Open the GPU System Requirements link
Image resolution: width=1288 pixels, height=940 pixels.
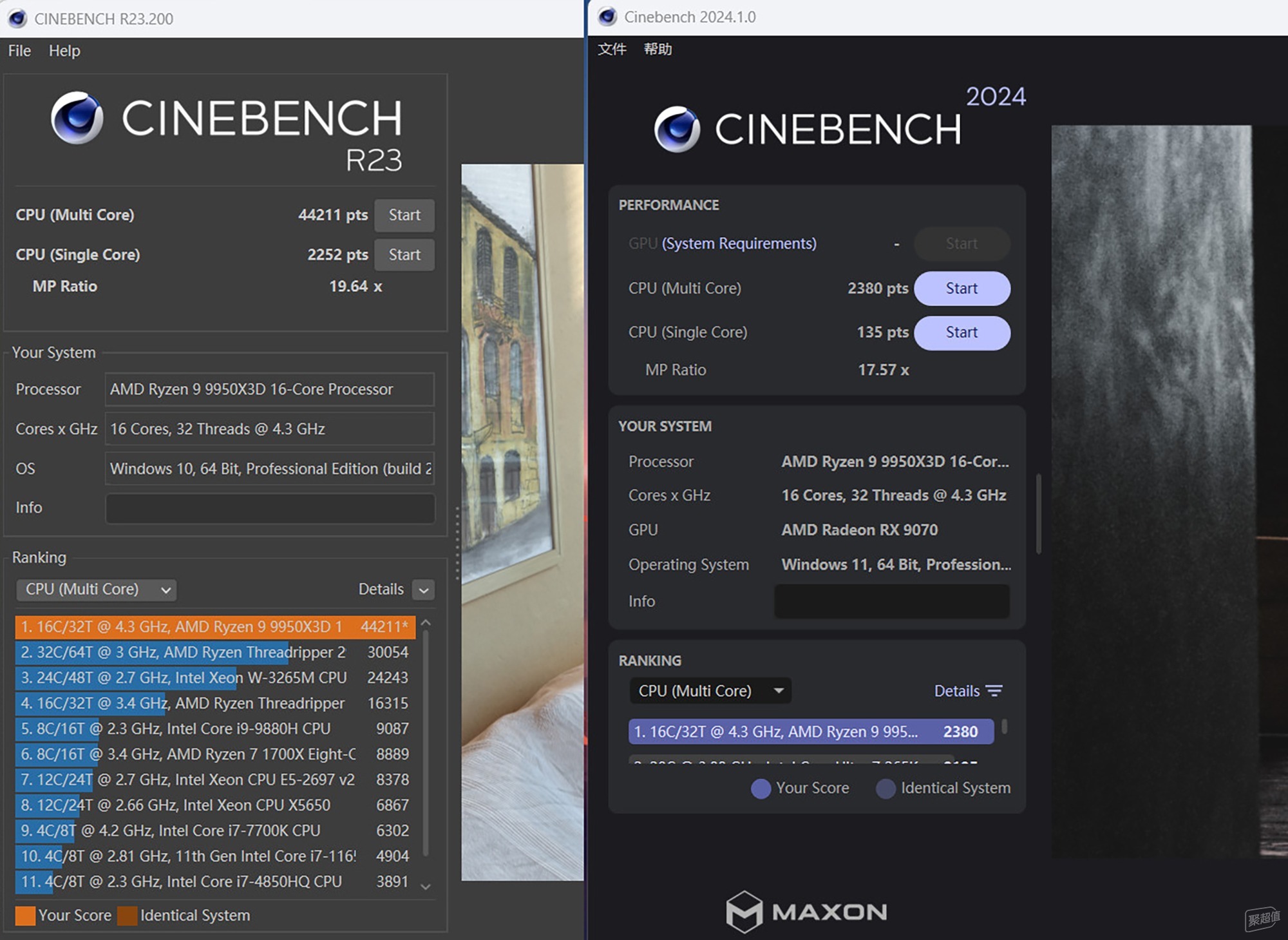click(739, 244)
